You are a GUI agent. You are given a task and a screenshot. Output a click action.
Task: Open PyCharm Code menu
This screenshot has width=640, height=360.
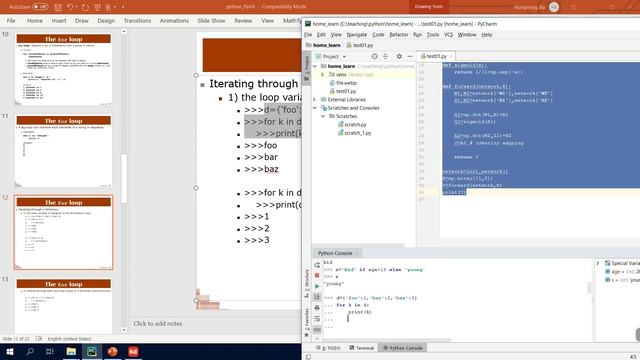378,35
